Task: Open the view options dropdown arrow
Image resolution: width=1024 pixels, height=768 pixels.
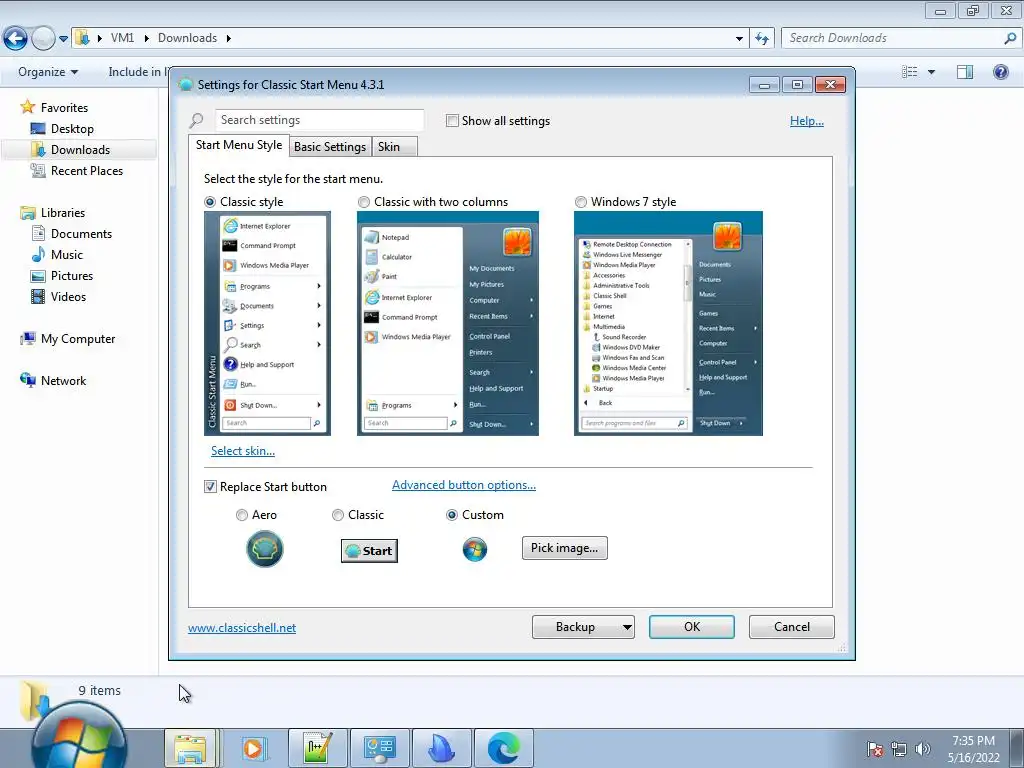Action: (x=931, y=72)
